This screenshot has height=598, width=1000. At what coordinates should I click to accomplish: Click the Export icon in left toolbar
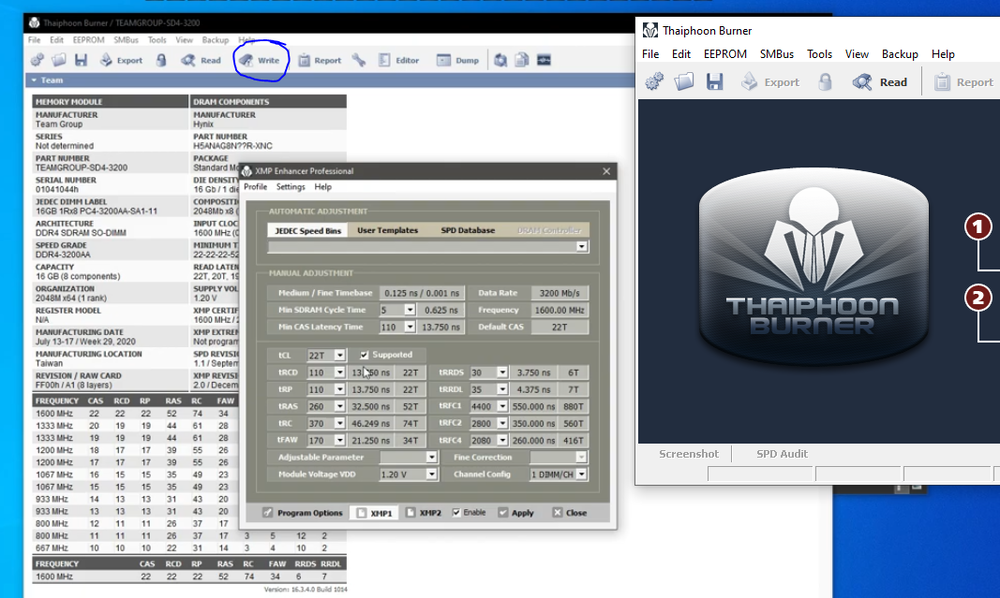point(120,60)
